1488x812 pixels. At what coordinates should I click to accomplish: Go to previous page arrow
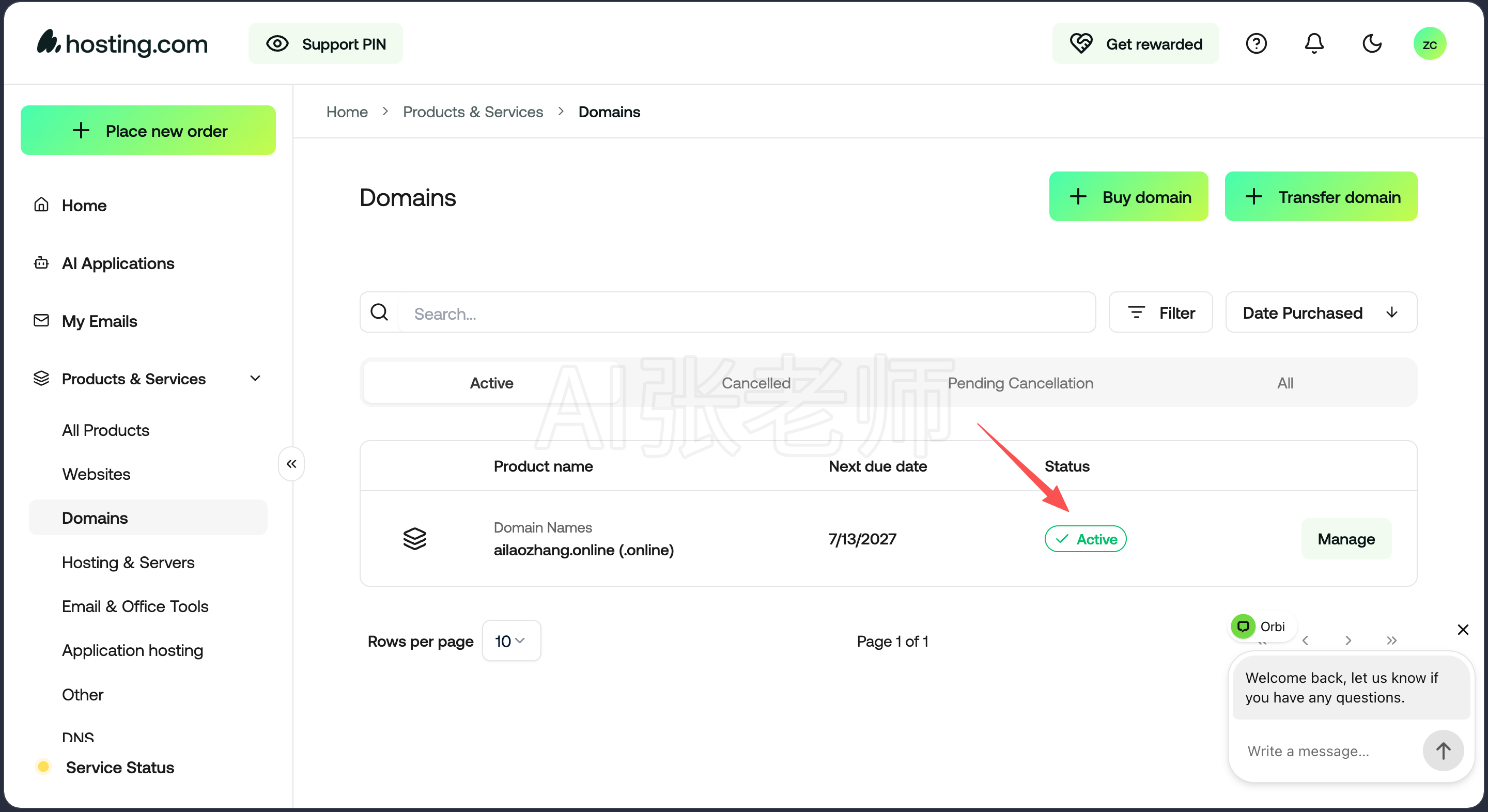(1306, 641)
